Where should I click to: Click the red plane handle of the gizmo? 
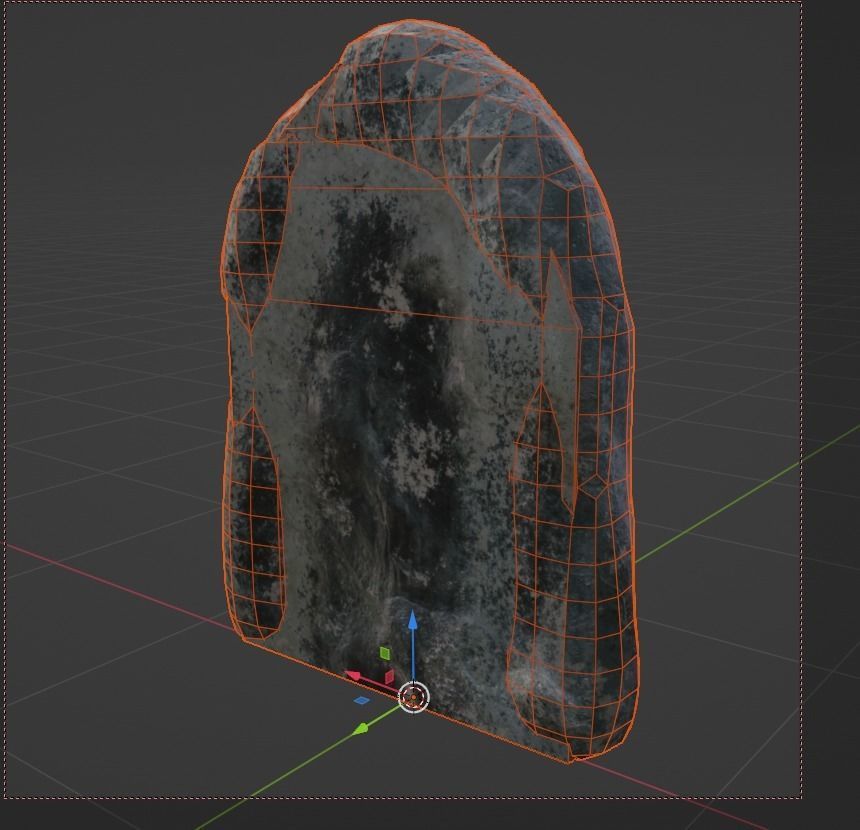pos(389,676)
